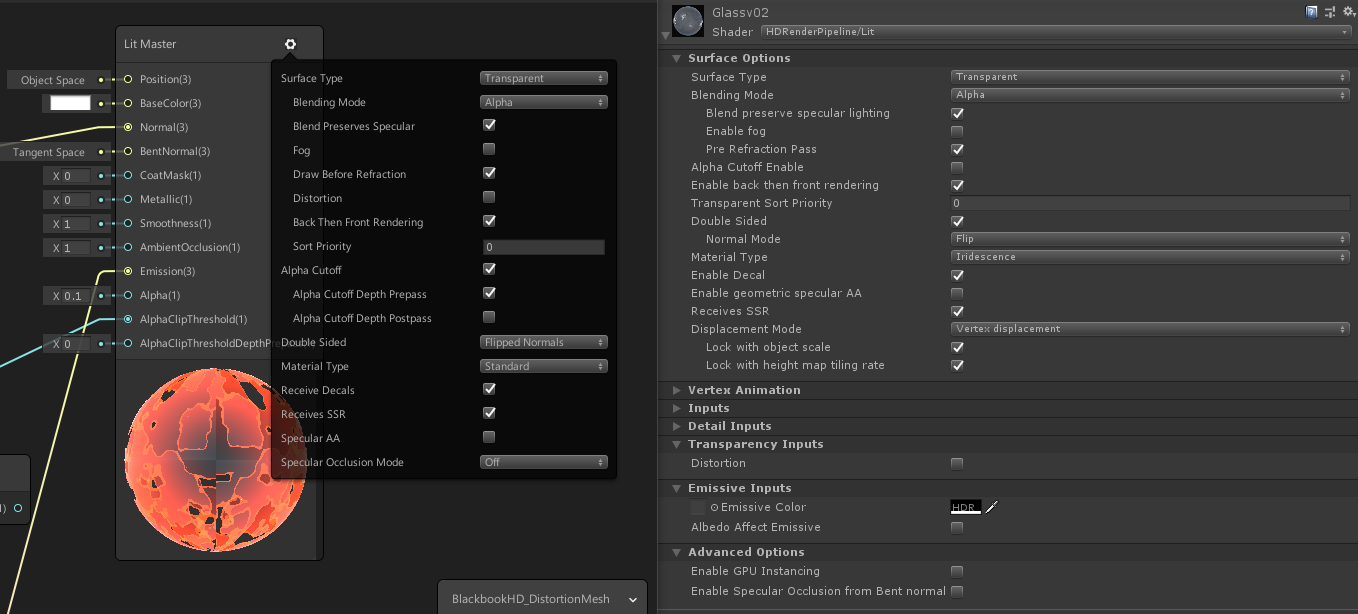Click the HDR Emissive Color swatch
Screen dimensions: 1358x614
[x=964, y=507]
